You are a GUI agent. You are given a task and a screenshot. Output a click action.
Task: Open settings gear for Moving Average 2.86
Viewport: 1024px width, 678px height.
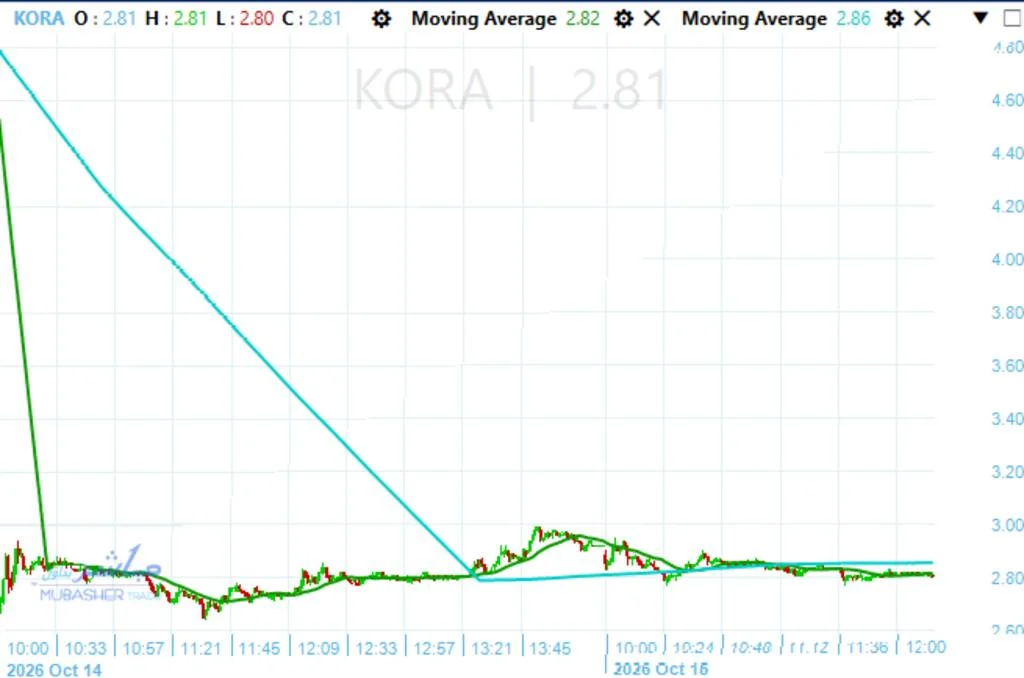point(894,19)
